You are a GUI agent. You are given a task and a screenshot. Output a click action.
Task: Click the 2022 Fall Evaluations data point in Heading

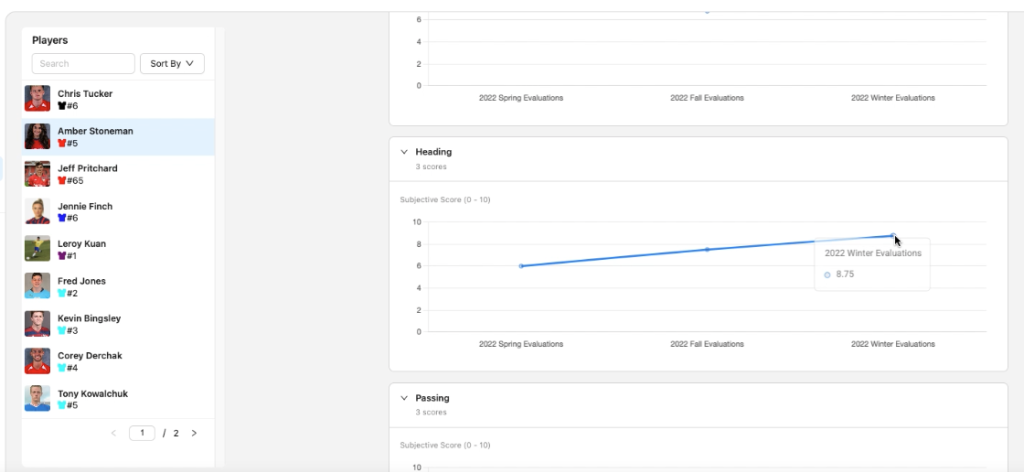click(x=707, y=249)
